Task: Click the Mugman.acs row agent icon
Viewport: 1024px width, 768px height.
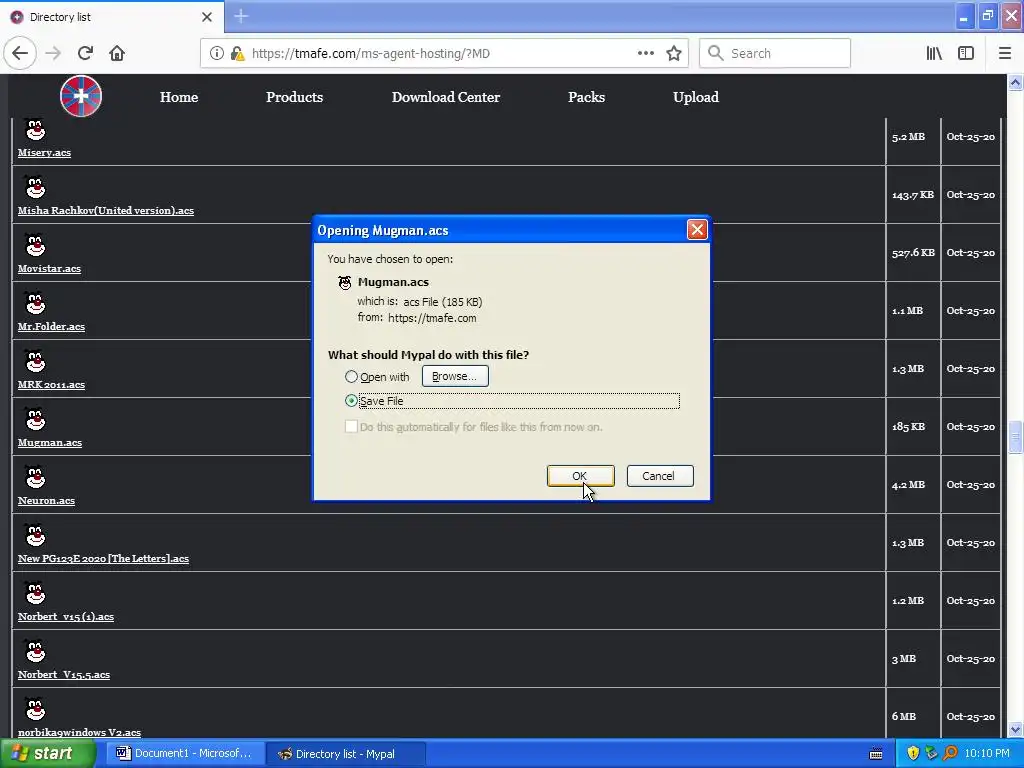Action: point(35,419)
